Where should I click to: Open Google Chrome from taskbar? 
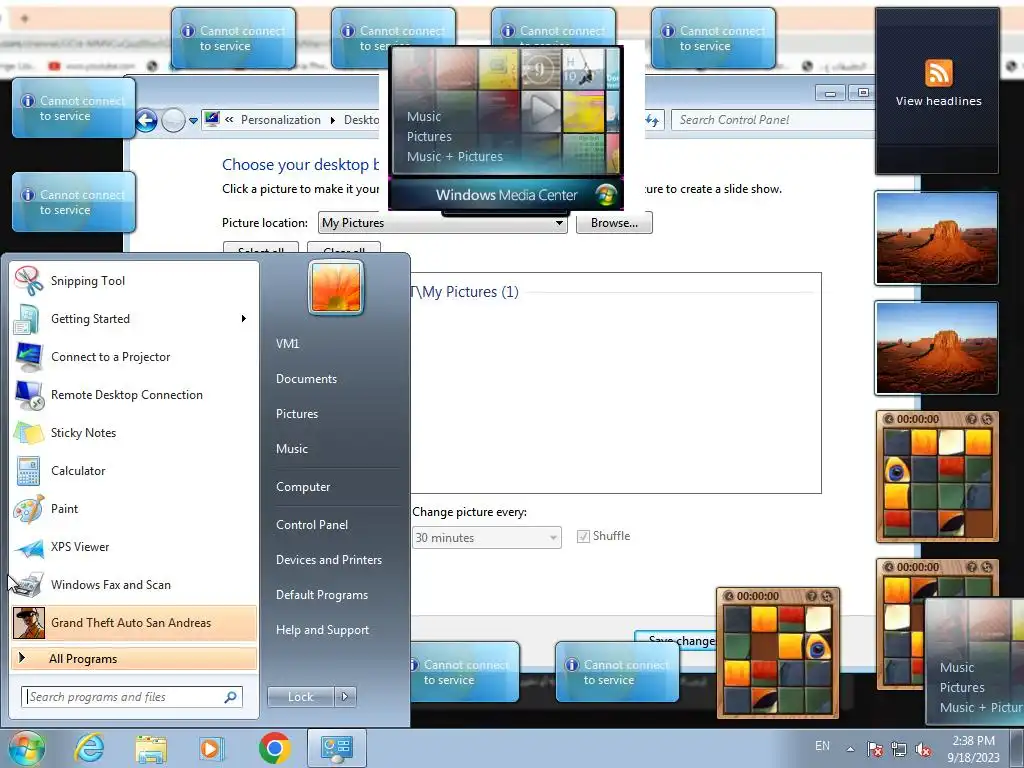point(274,748)
